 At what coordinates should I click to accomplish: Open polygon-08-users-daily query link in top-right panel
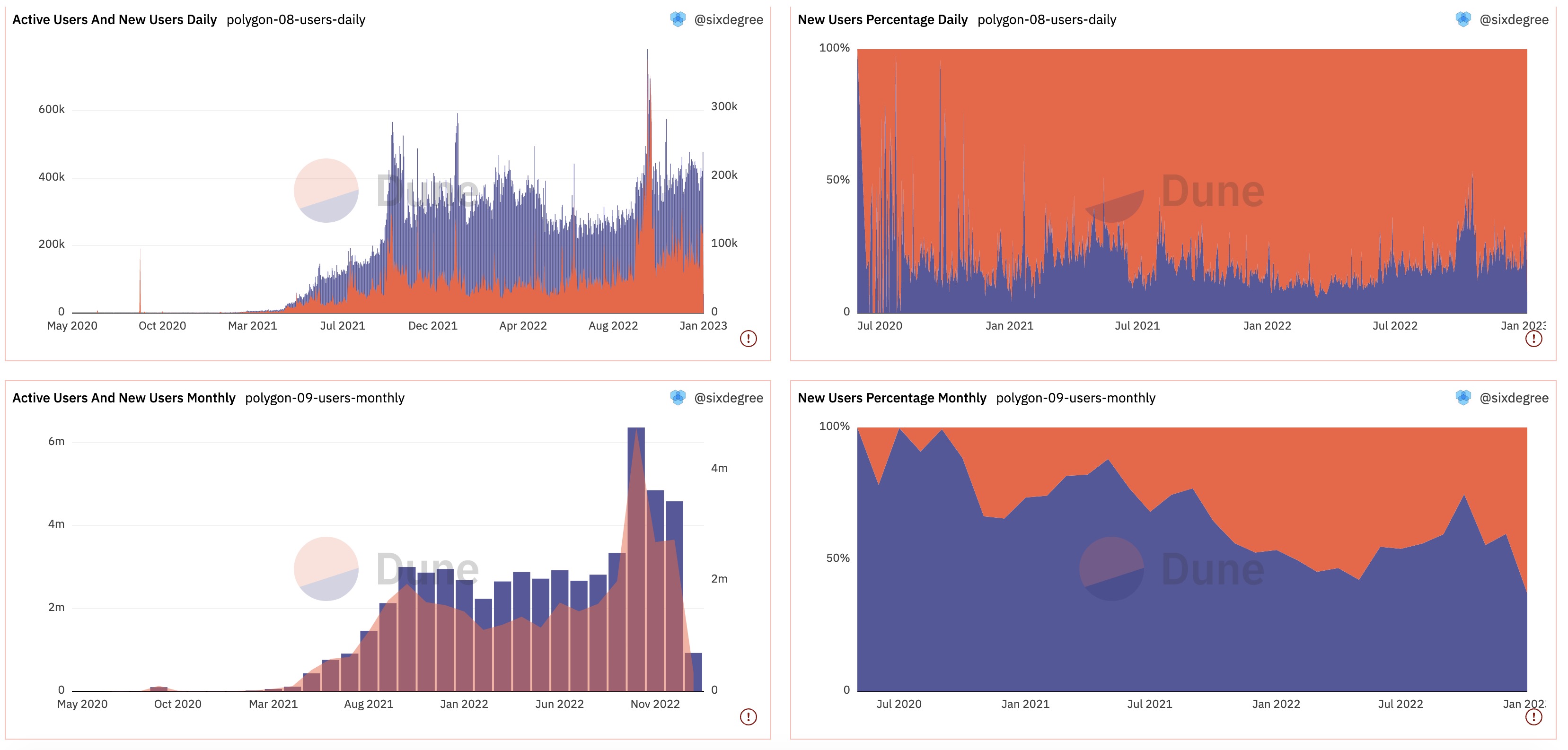click(1047, 19)
